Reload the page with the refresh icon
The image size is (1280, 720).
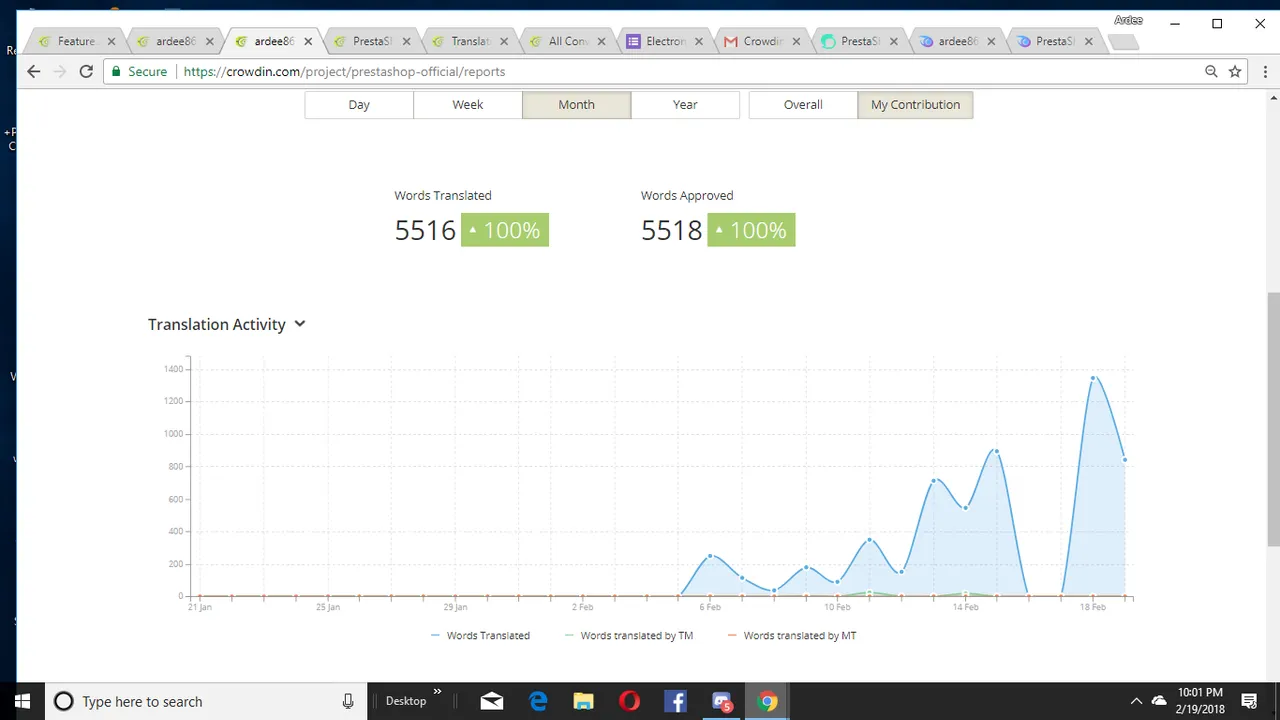click(x=86, y=71)
